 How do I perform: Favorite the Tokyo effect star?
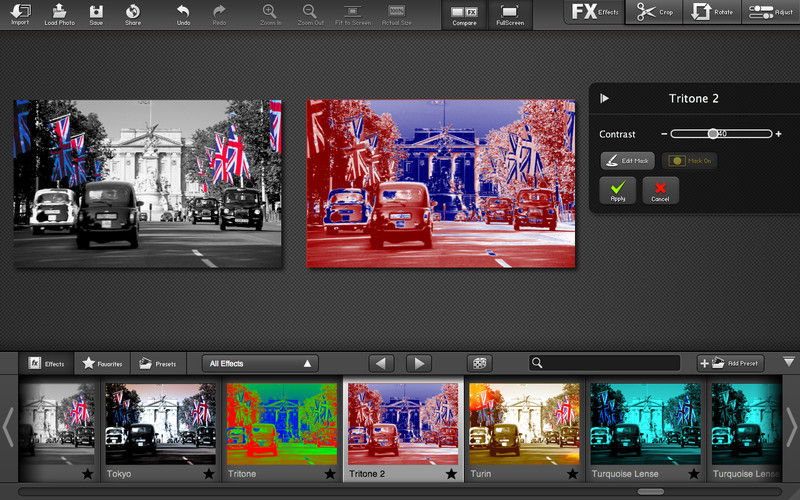click(209, 474)
